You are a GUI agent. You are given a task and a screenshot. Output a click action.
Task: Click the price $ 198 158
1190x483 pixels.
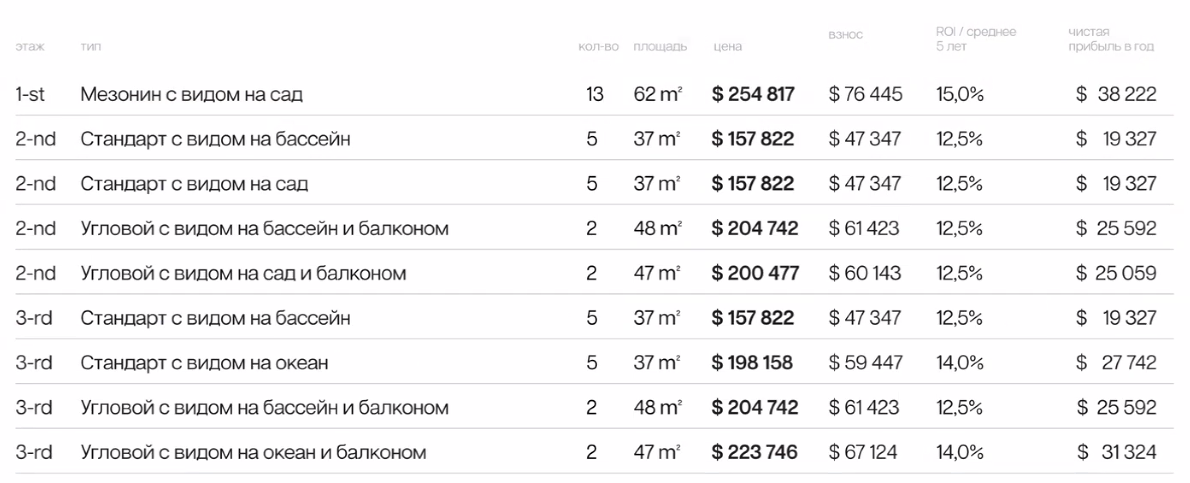coord(752,363)
